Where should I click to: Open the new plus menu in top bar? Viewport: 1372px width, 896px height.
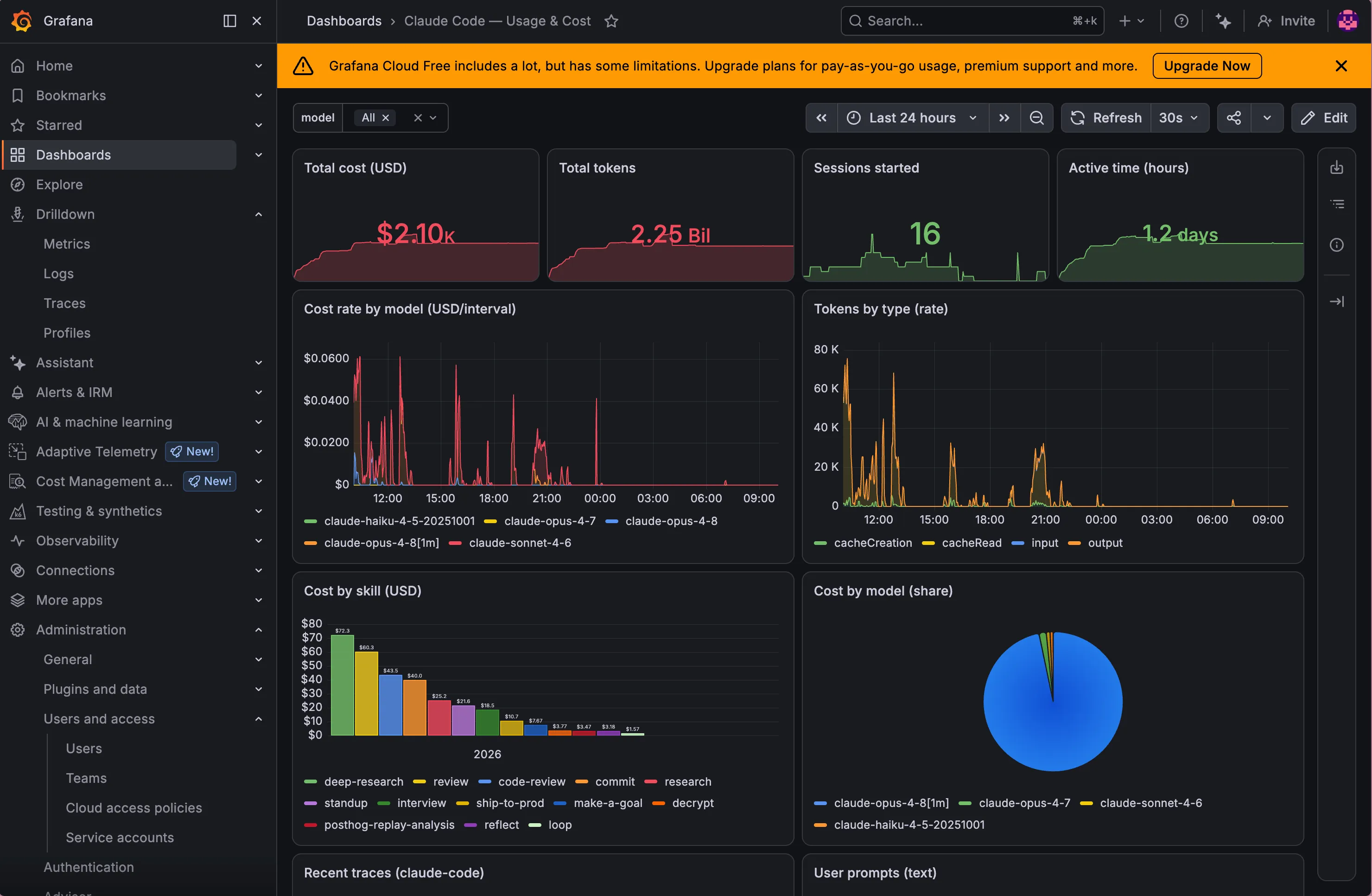tap(1131, 21)
